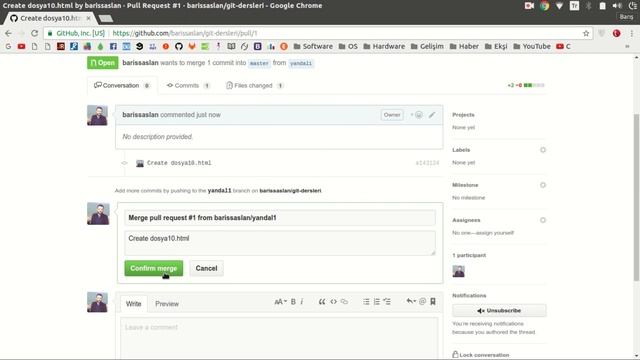Open the Assignees gear settings
The width and height of the screenshot is (640, 360).
click(543, 220)
